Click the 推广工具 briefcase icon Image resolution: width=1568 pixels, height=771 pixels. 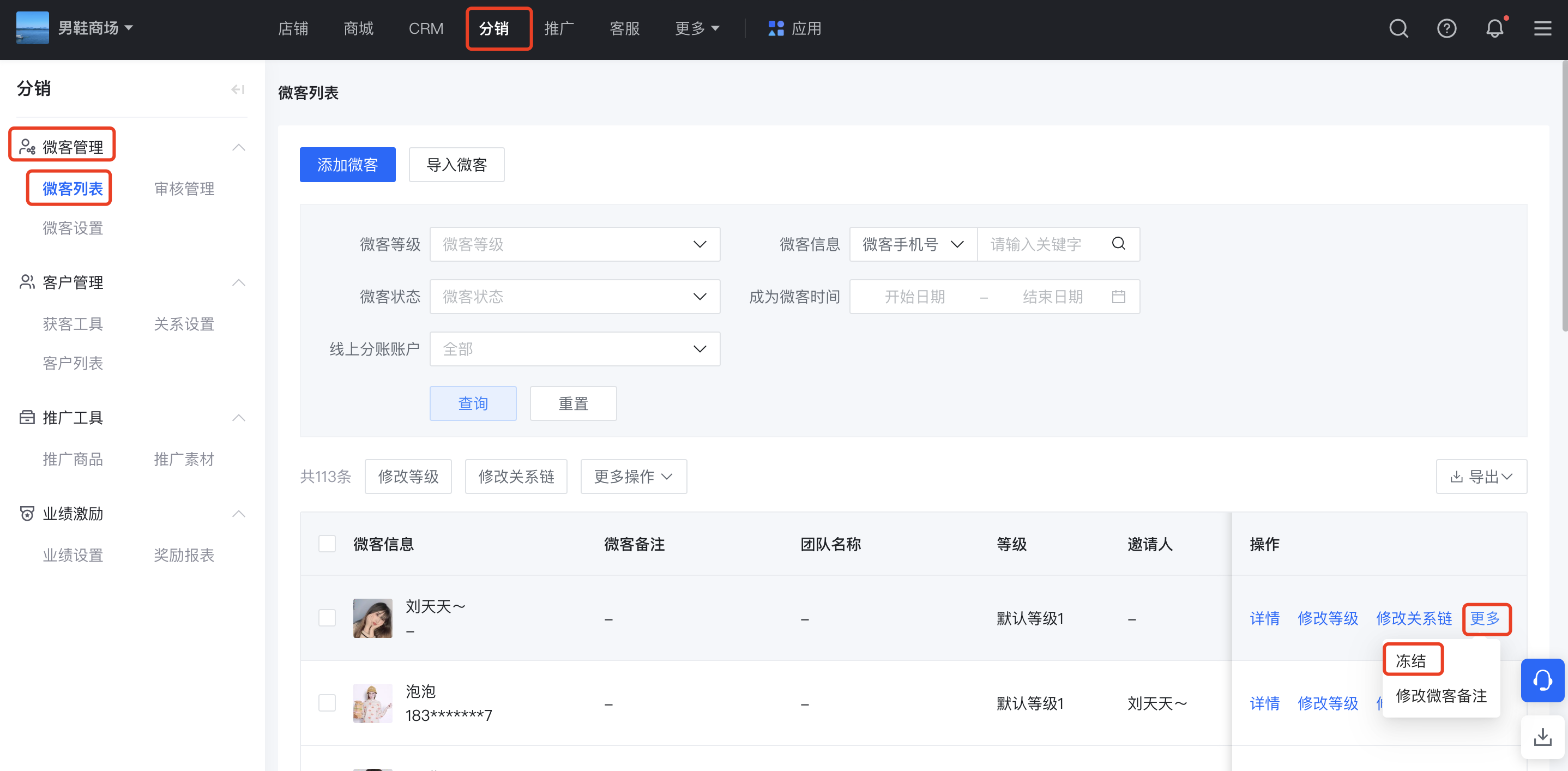pyautogui.click(x=27, y=417)
